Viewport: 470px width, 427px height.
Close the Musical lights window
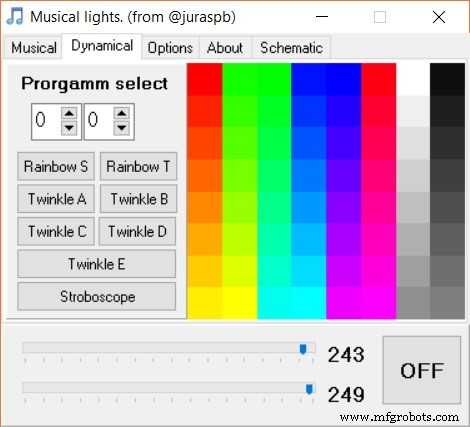[x=439, y=17]
